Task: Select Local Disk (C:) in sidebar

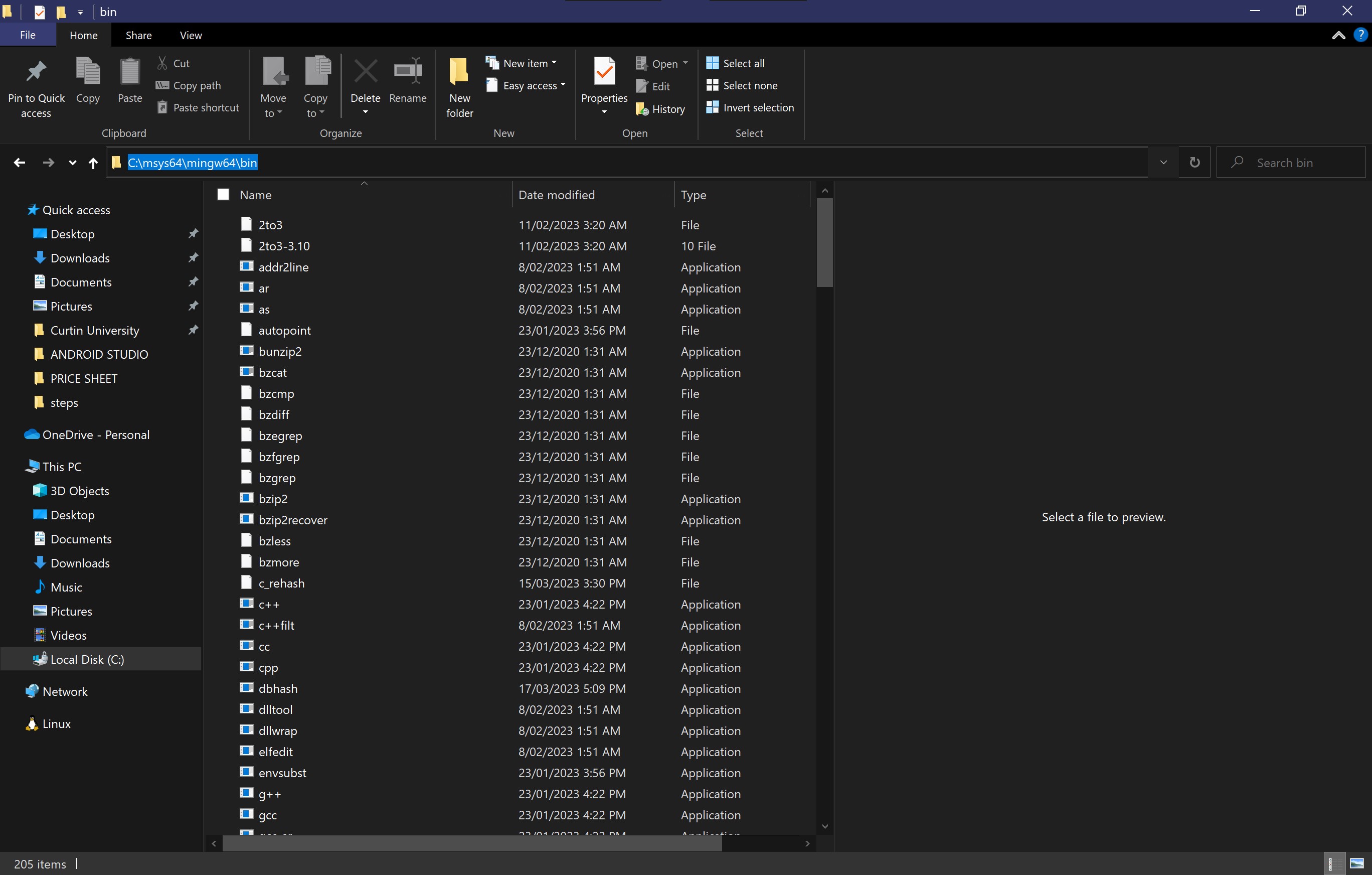Action: pyautogui.click(x=87, y=660)
